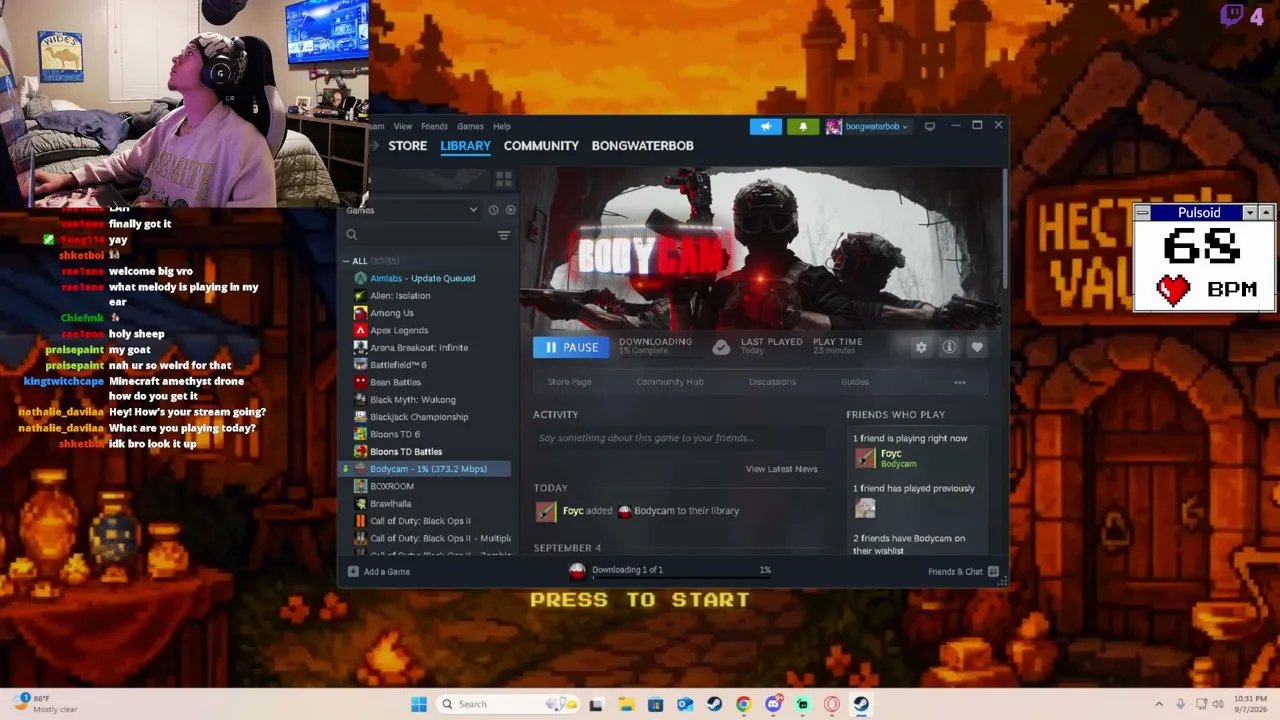Image resolution: width=1280 pixels, height=720 pixels.
Task: Open Big Picture mode monitor icon
Action: coord(929,126)
